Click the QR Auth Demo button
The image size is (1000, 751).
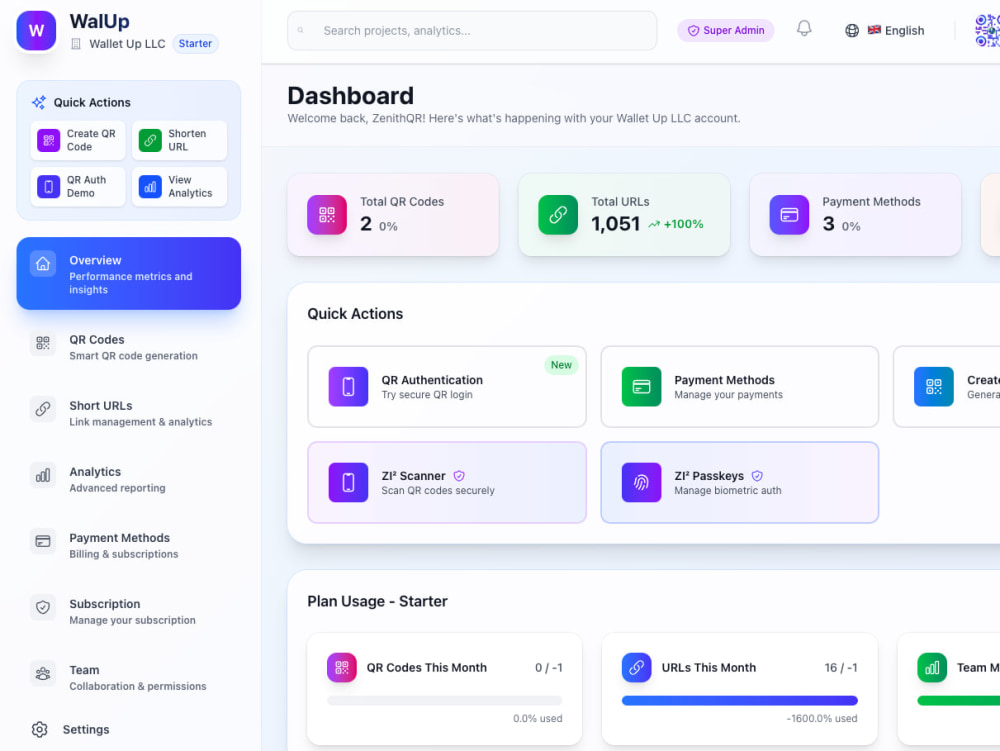(78, 187)
